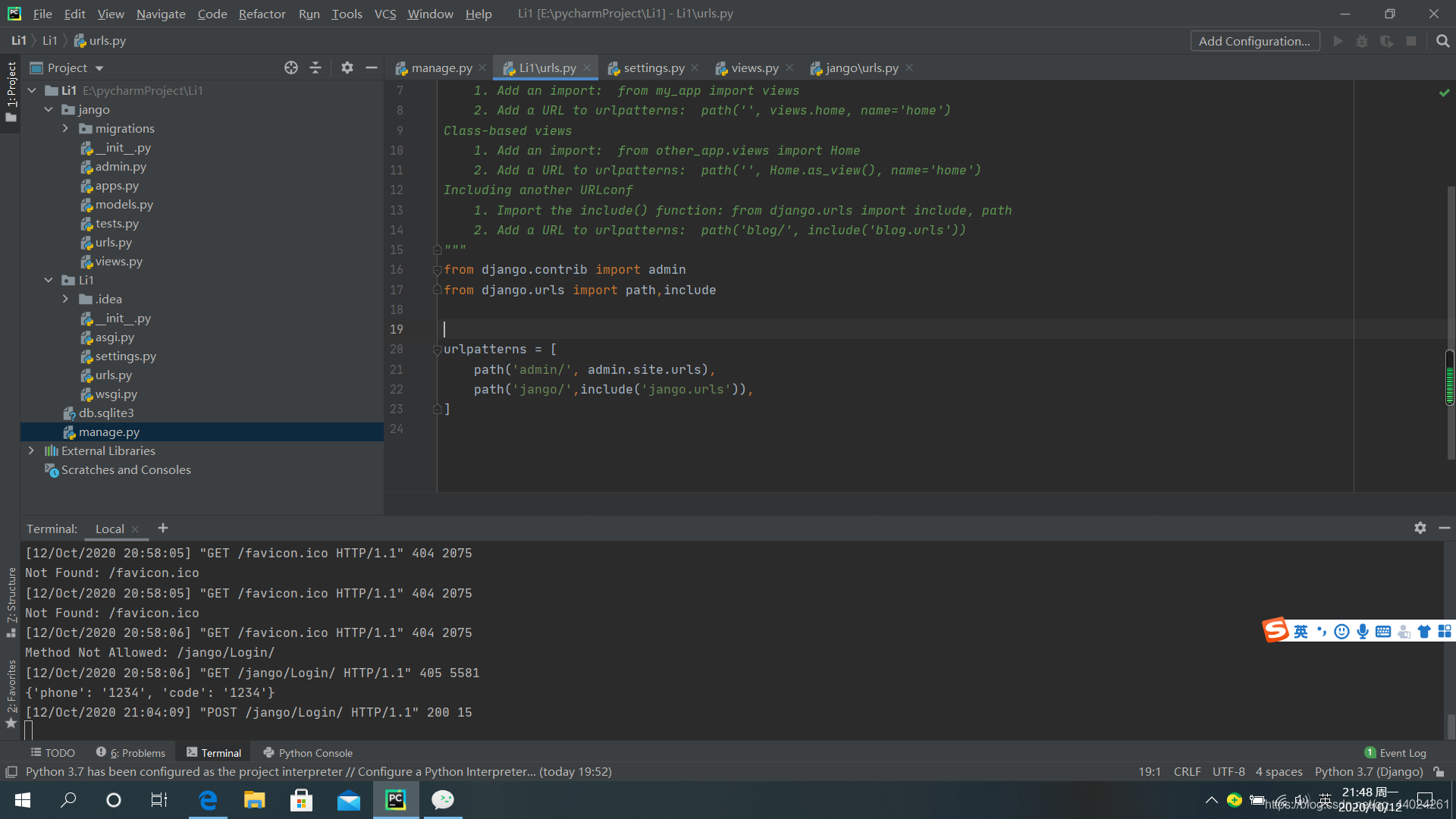Open the VCS menu
Screen dimensions: 1456x819
(x=385, y=14)
